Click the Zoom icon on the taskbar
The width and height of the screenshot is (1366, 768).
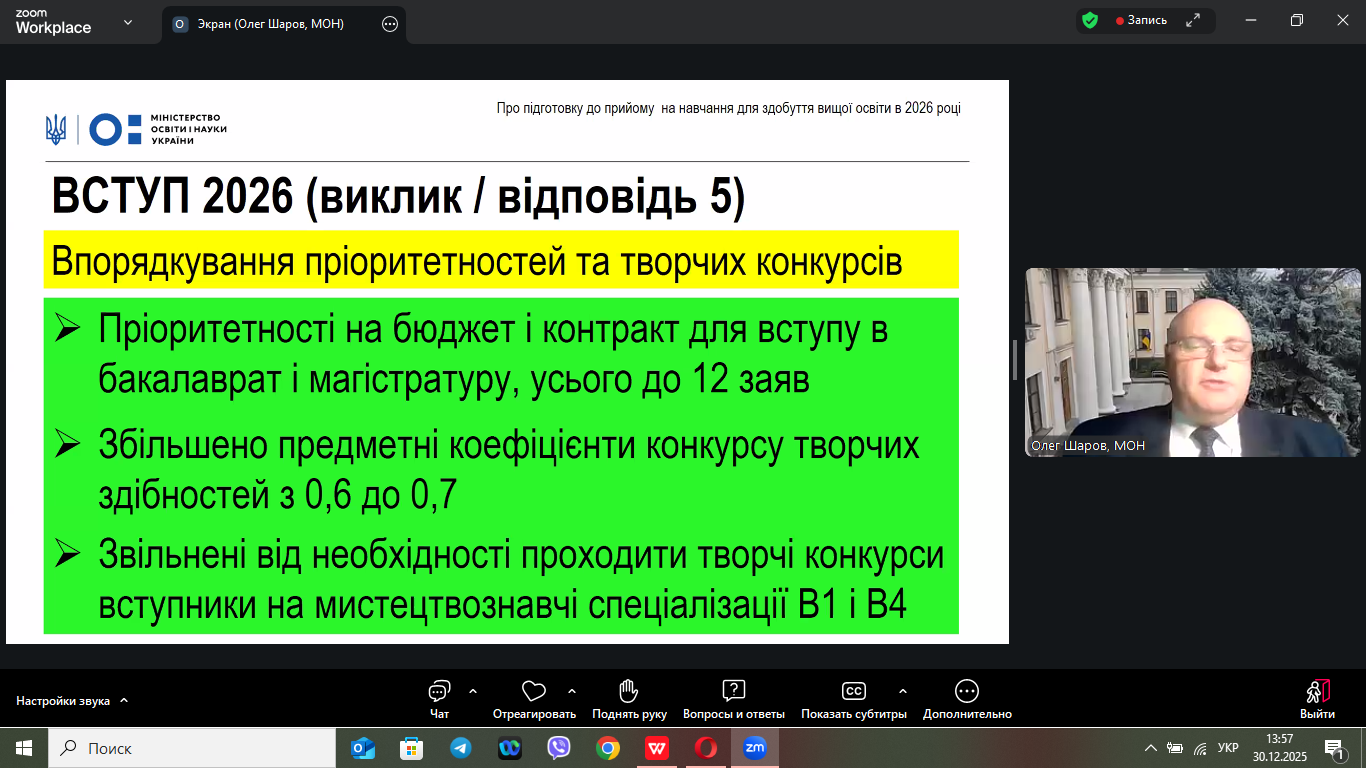pos(755,748)
